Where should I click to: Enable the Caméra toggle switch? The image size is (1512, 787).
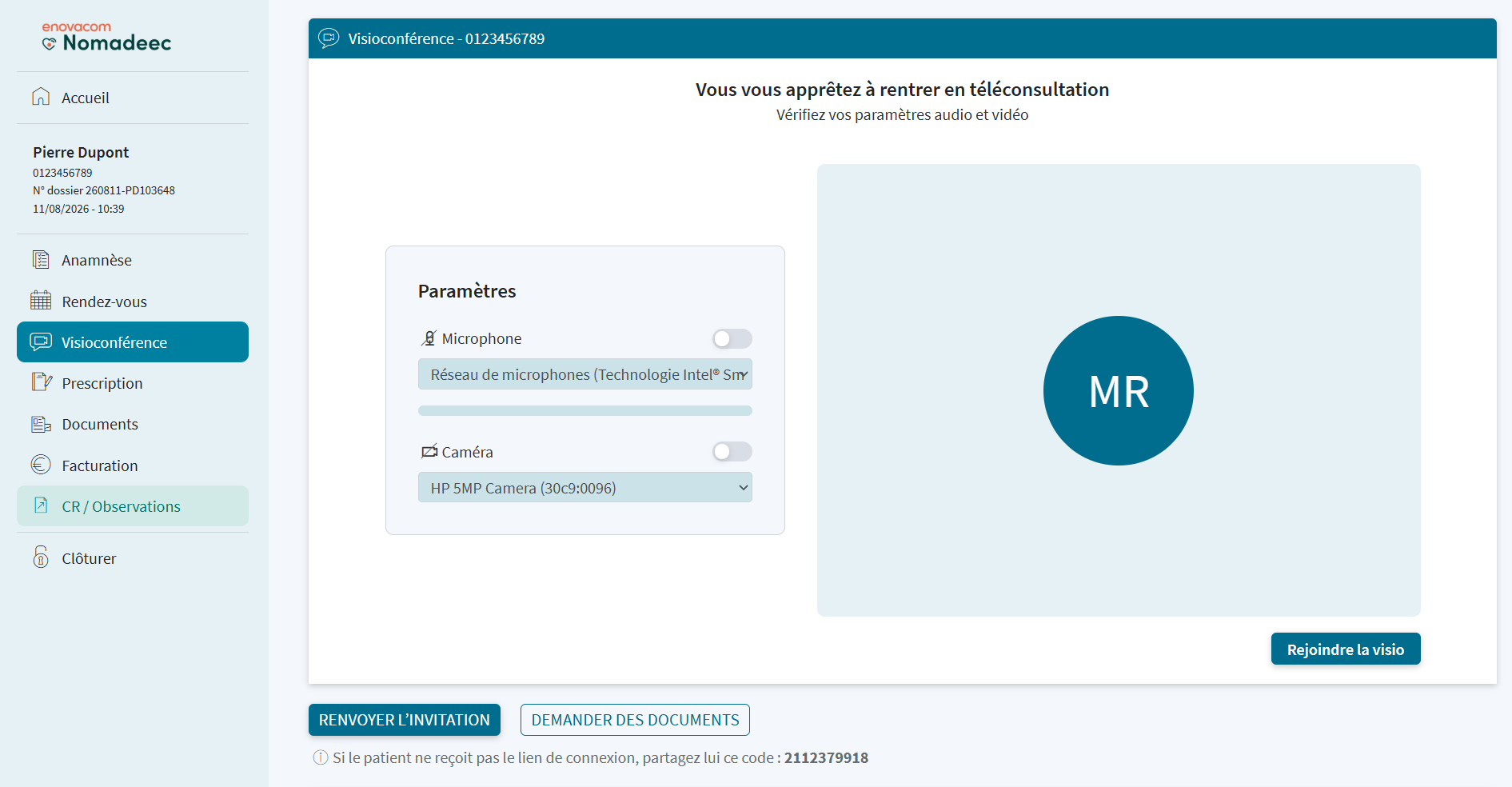click(x=732, y=452)
